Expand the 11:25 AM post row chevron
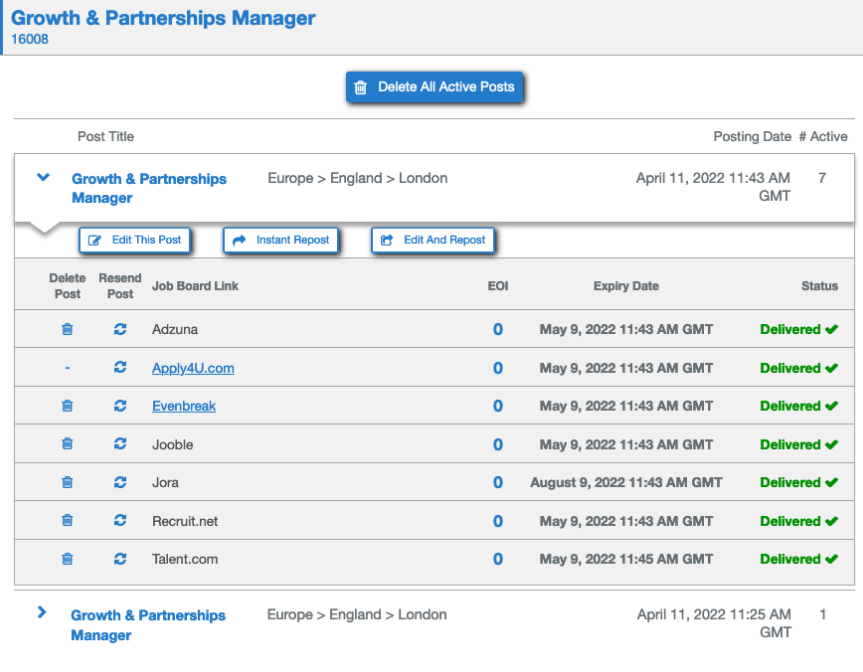Viewport: 863px width, 672px height. (42, 612)
